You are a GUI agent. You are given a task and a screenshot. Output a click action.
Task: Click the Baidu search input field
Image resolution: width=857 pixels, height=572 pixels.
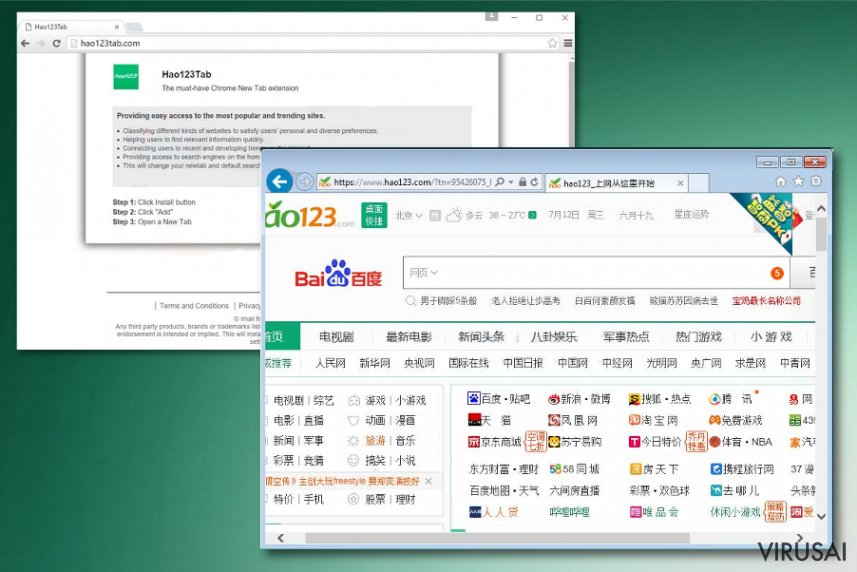coord(596,272)
